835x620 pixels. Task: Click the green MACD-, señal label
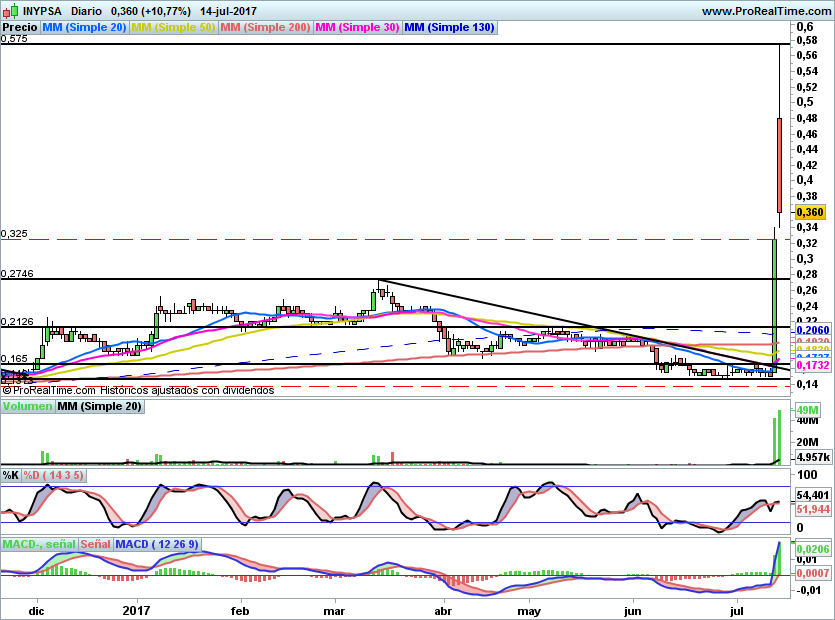pyautogui.click(x=39, y=544)
